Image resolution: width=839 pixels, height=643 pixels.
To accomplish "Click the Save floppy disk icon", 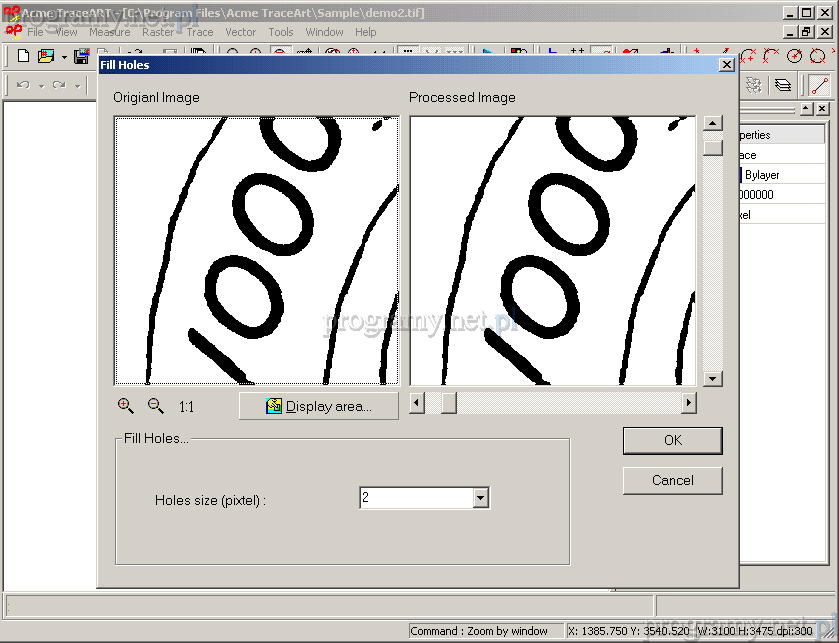I will (82, 56).
